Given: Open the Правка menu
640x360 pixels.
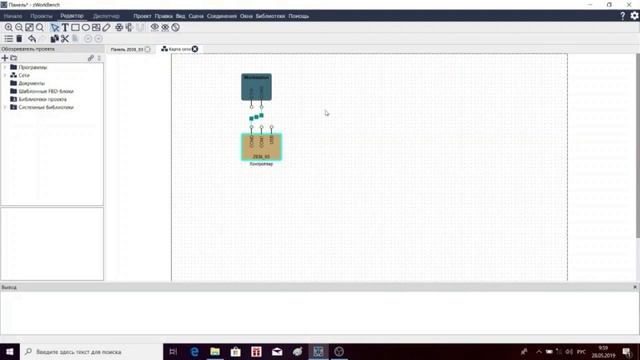Looking at the screenshot, I should [x=164, y=16].
